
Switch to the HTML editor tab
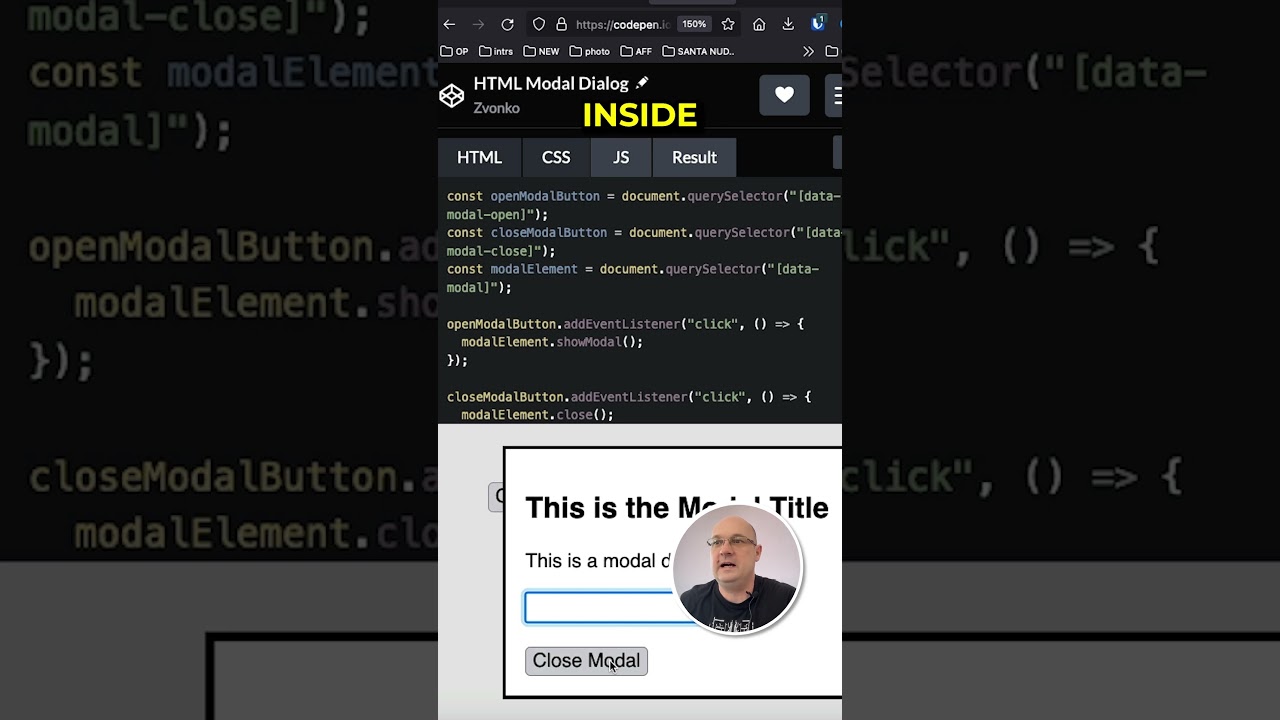pos(480,157)
